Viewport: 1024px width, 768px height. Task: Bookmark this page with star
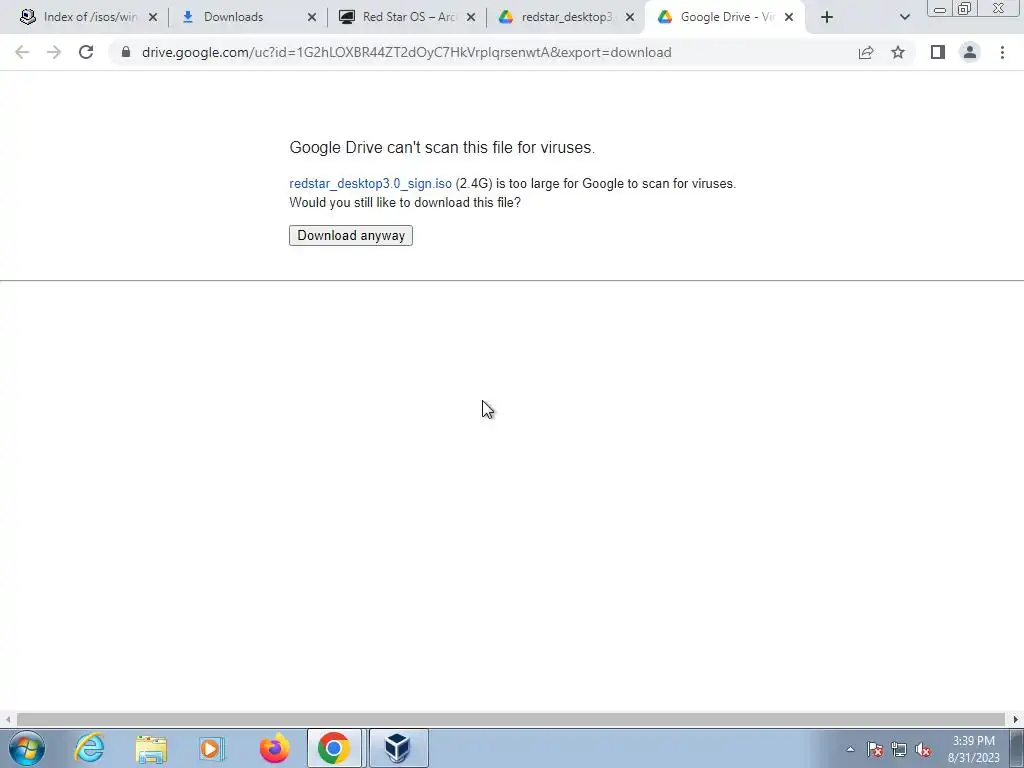[x=898, y=52]
